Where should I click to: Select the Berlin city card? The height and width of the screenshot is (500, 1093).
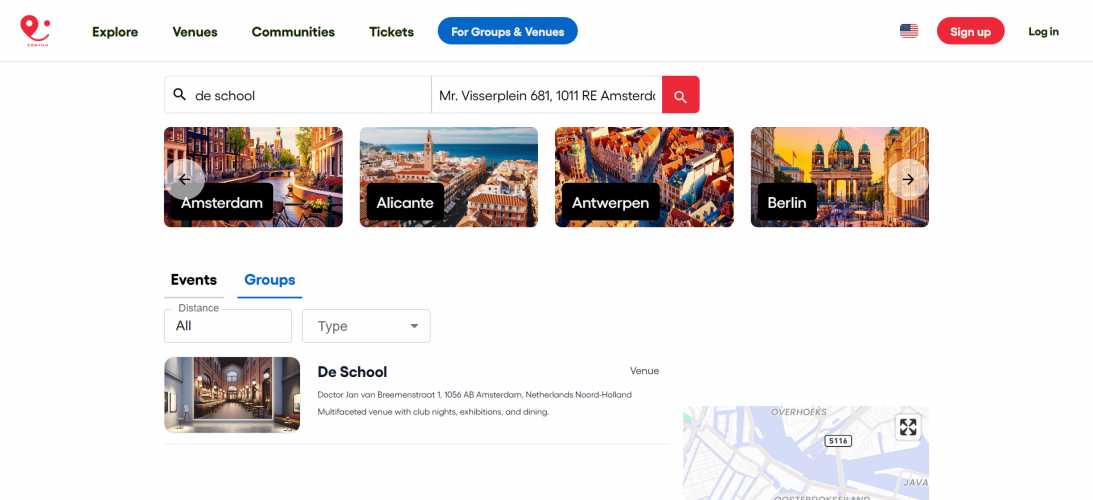[x=840, y=177]
